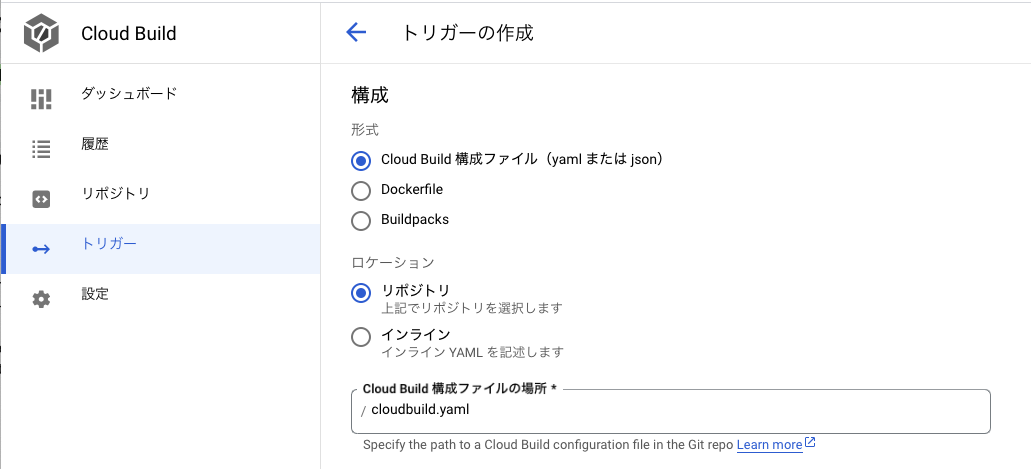Click the リポジトリ code-brackets icon

click(x=41, y=199)
